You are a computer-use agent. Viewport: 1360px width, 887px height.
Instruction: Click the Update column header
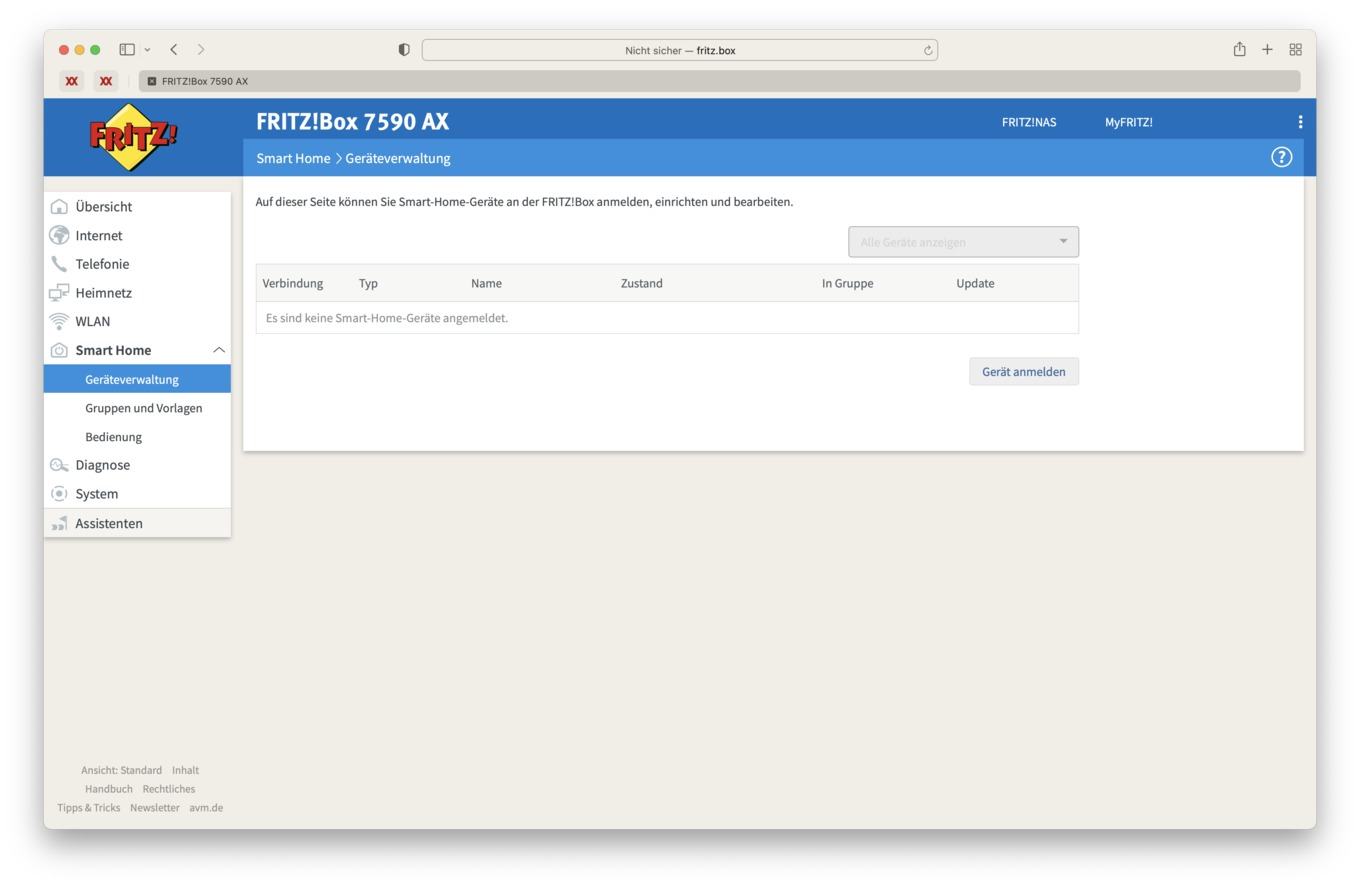click(975, 284)
